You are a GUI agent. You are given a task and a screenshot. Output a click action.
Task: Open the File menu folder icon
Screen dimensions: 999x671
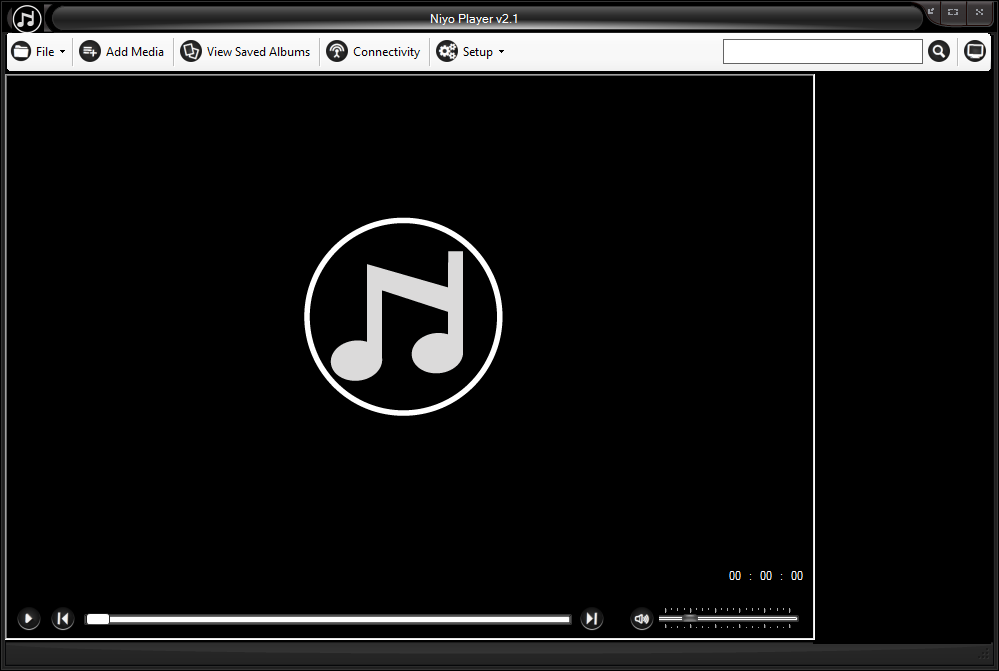pos(22,51)
